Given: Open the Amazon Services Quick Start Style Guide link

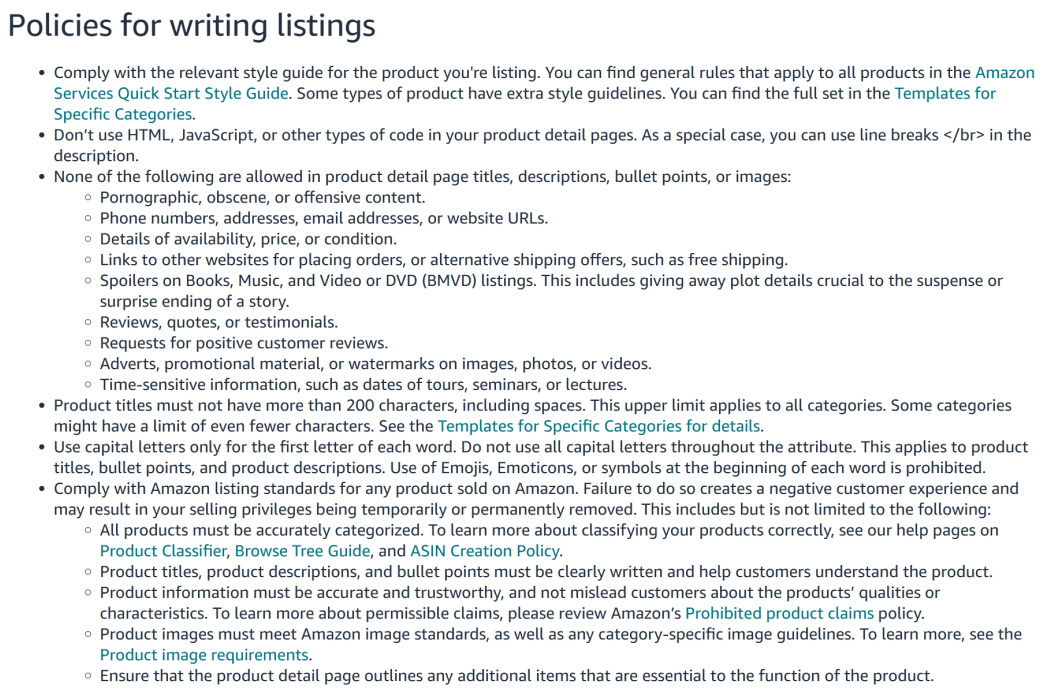Looking at the screenshot, I should (x=170, y=93).
